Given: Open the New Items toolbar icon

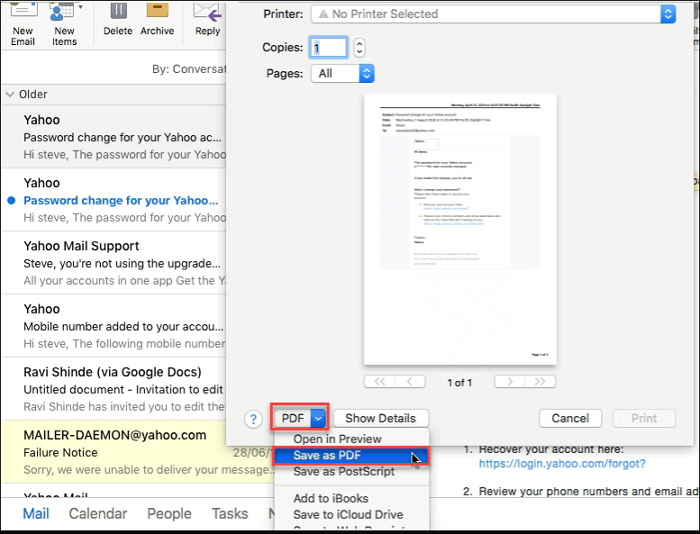Looking at the screenshot, I should (64, 12).
